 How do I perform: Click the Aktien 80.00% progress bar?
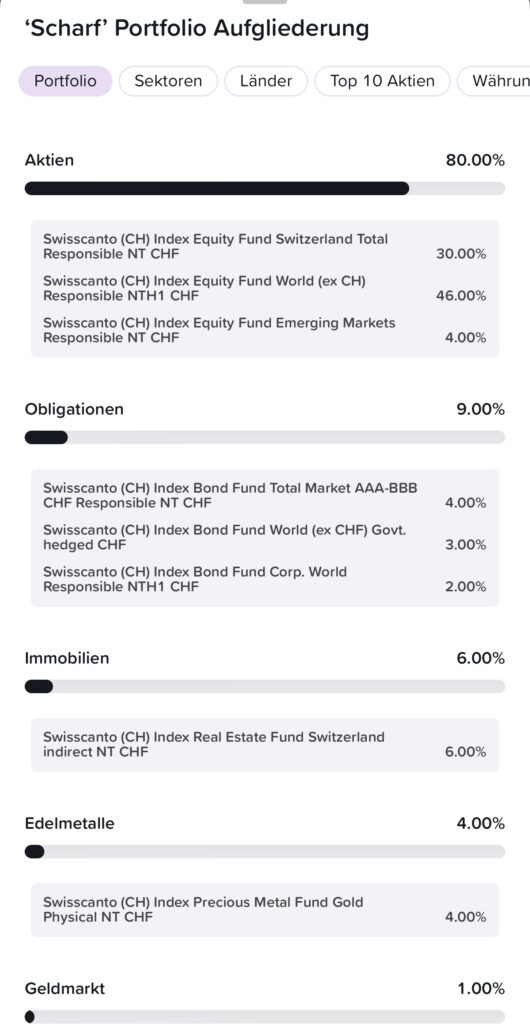click(x=265, y=188)
